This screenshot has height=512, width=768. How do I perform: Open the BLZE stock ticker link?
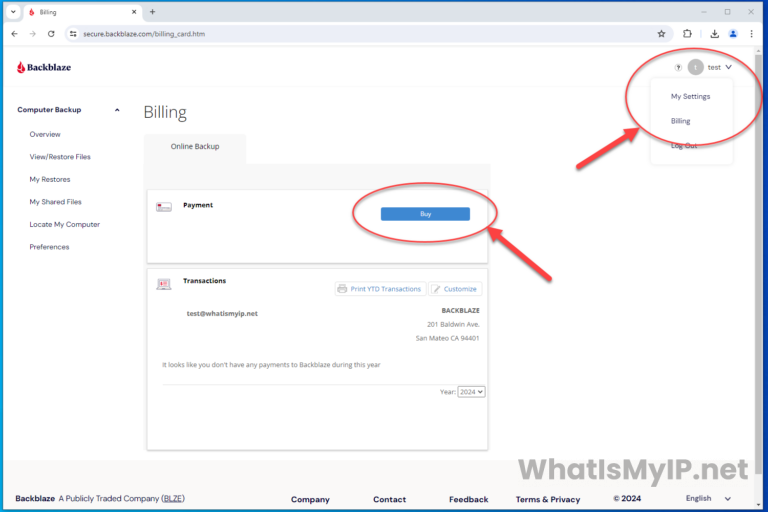173,498
